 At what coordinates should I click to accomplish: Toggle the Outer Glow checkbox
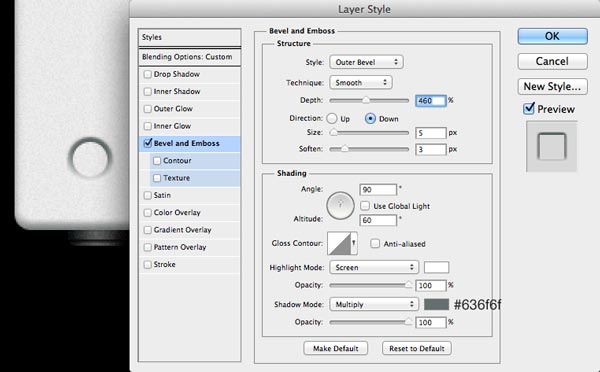click(147, 109)
